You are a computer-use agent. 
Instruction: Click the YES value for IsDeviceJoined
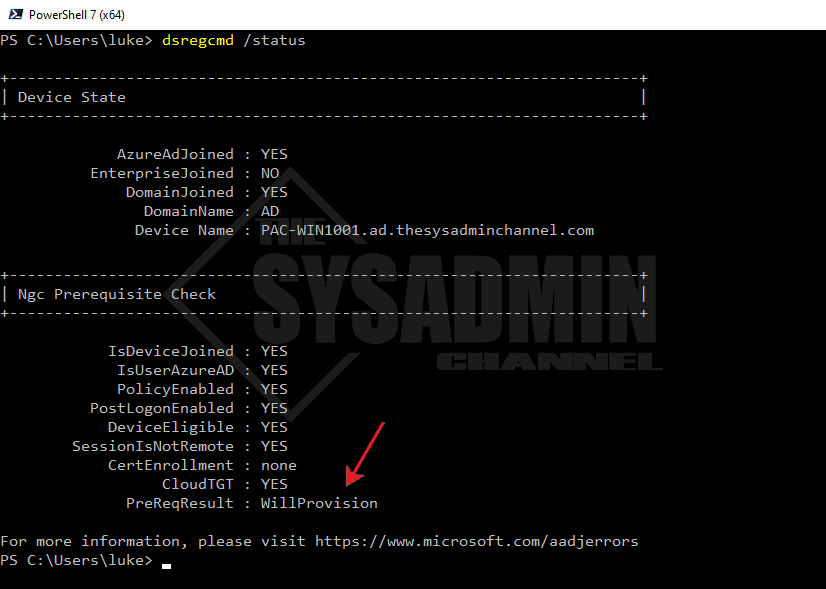(274, 351)
